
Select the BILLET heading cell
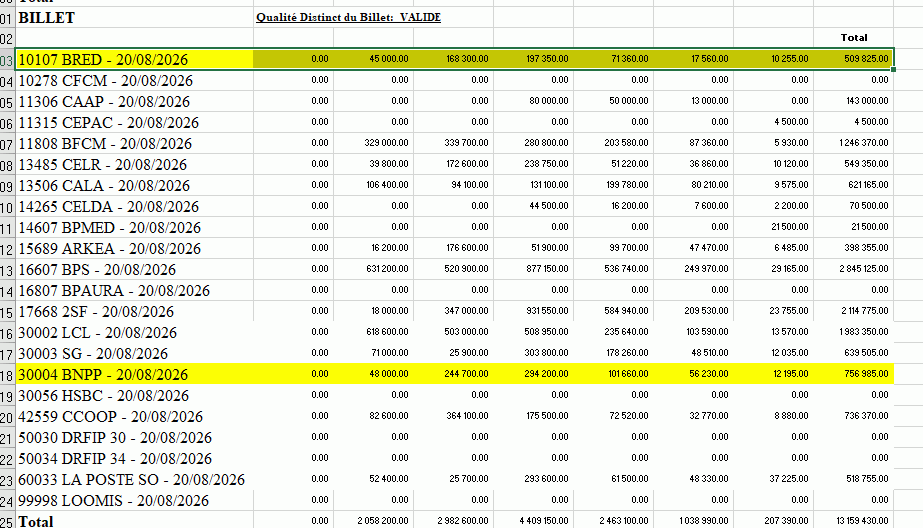coord(135,18)
